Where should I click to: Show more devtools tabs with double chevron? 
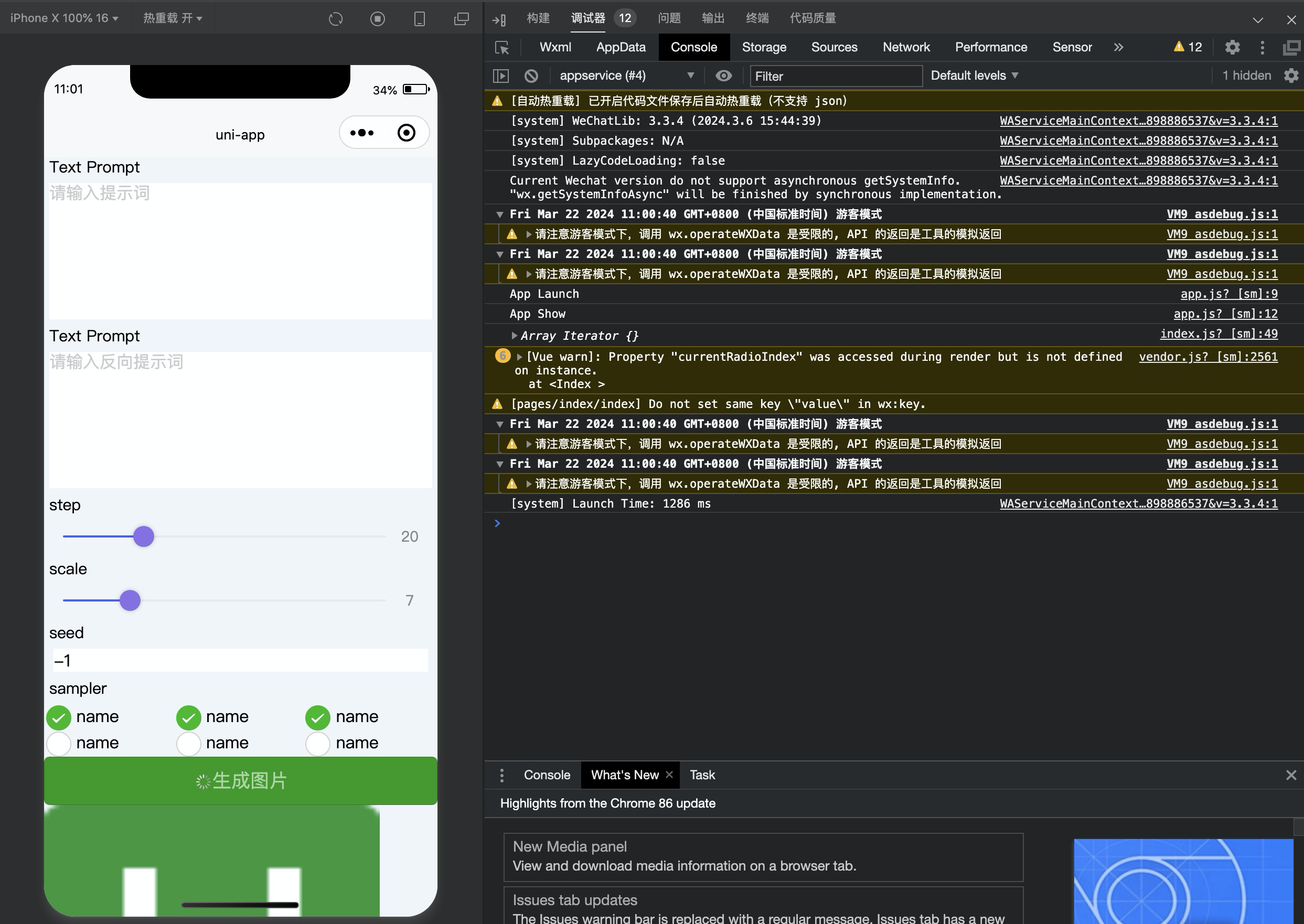pyautogui.click(x=1118, y=47)
